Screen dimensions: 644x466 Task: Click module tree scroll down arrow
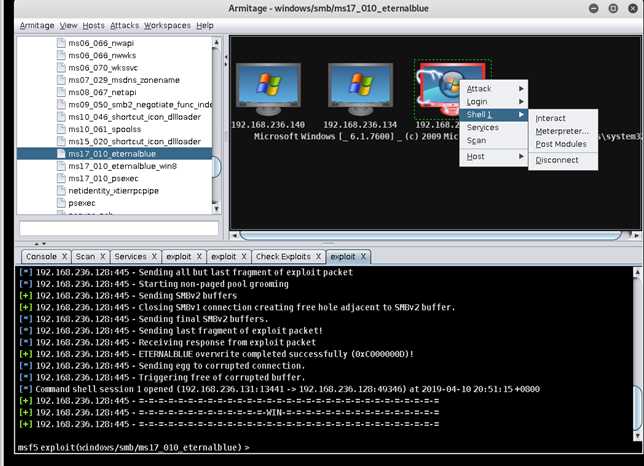point(216,209)
